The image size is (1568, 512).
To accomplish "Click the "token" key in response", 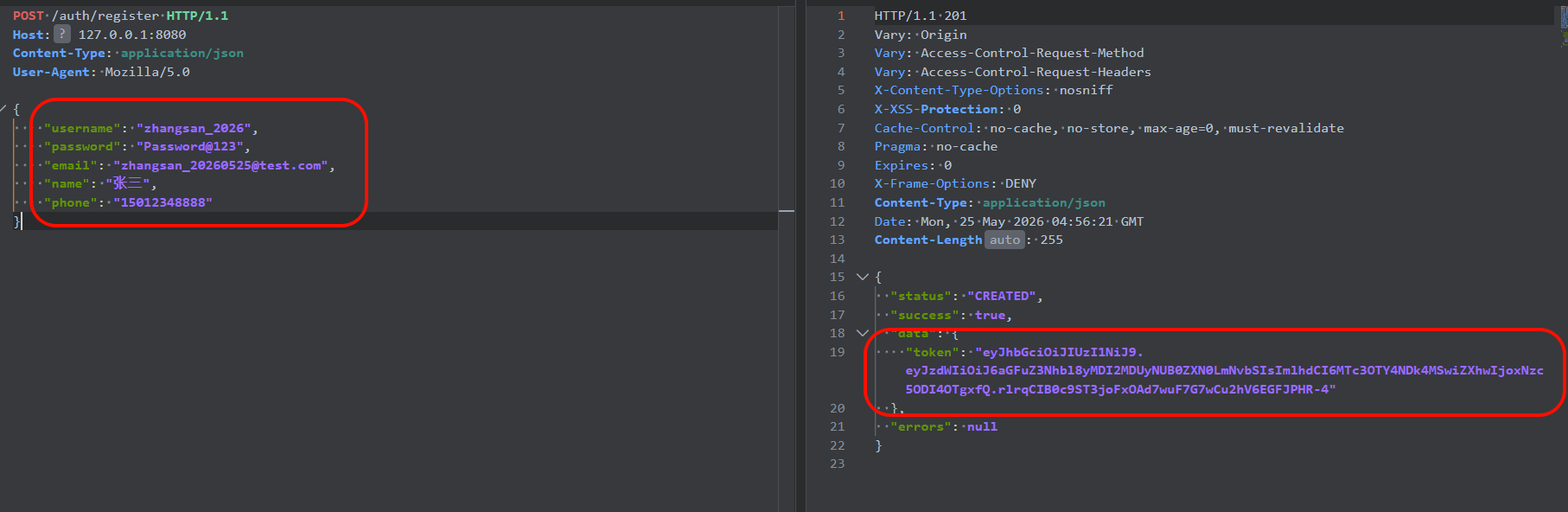I will (x=932, y=352).
